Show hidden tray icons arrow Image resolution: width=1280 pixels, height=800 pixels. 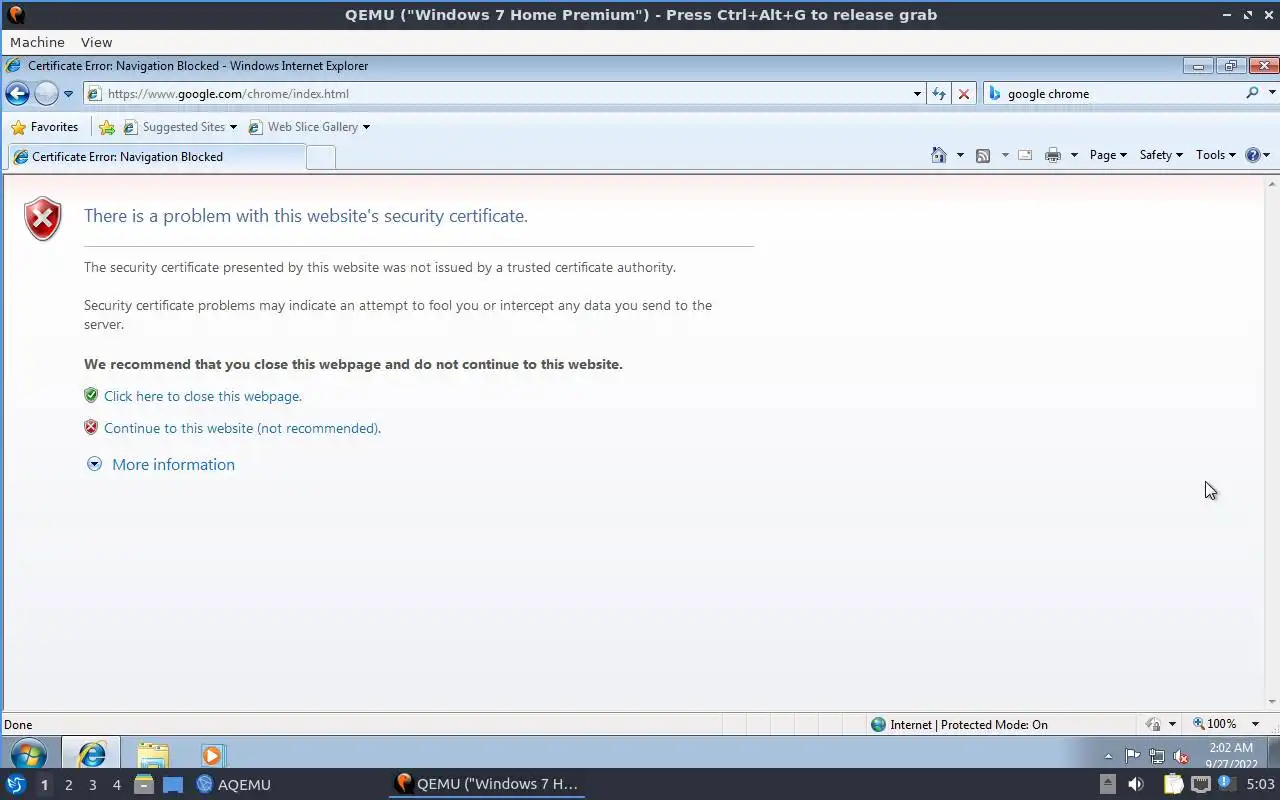(x=1108, y=756)
